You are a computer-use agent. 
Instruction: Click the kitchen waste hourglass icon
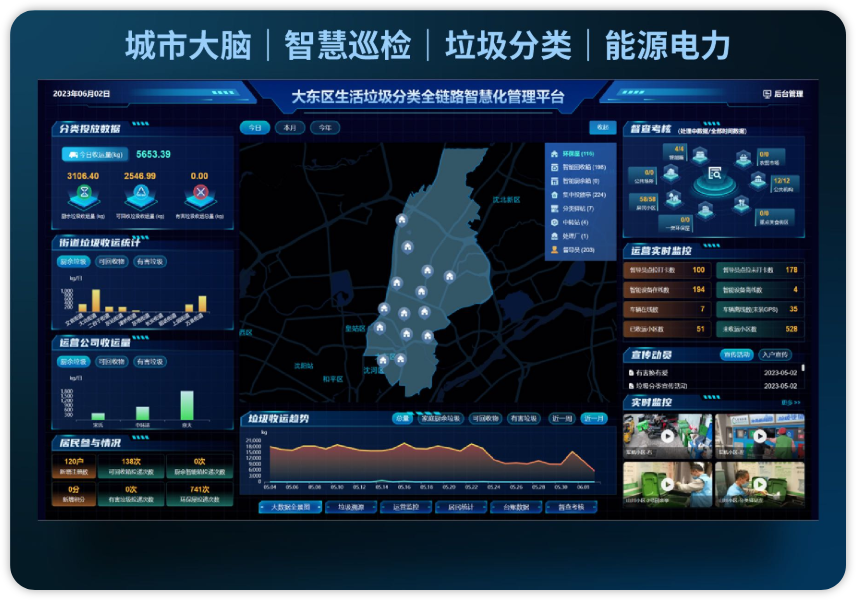[x=84, y=192]
